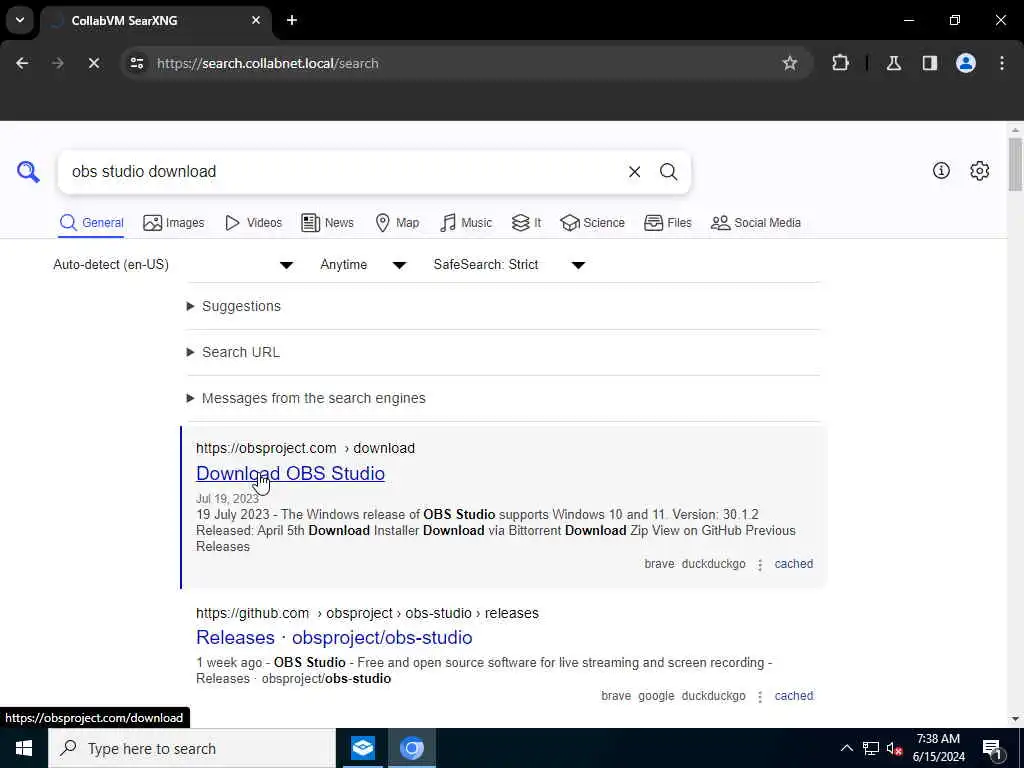The height and width of the screenshot is (768, 1024).
Task: Switch to the It tab
Action: click(x=526, y=223)
